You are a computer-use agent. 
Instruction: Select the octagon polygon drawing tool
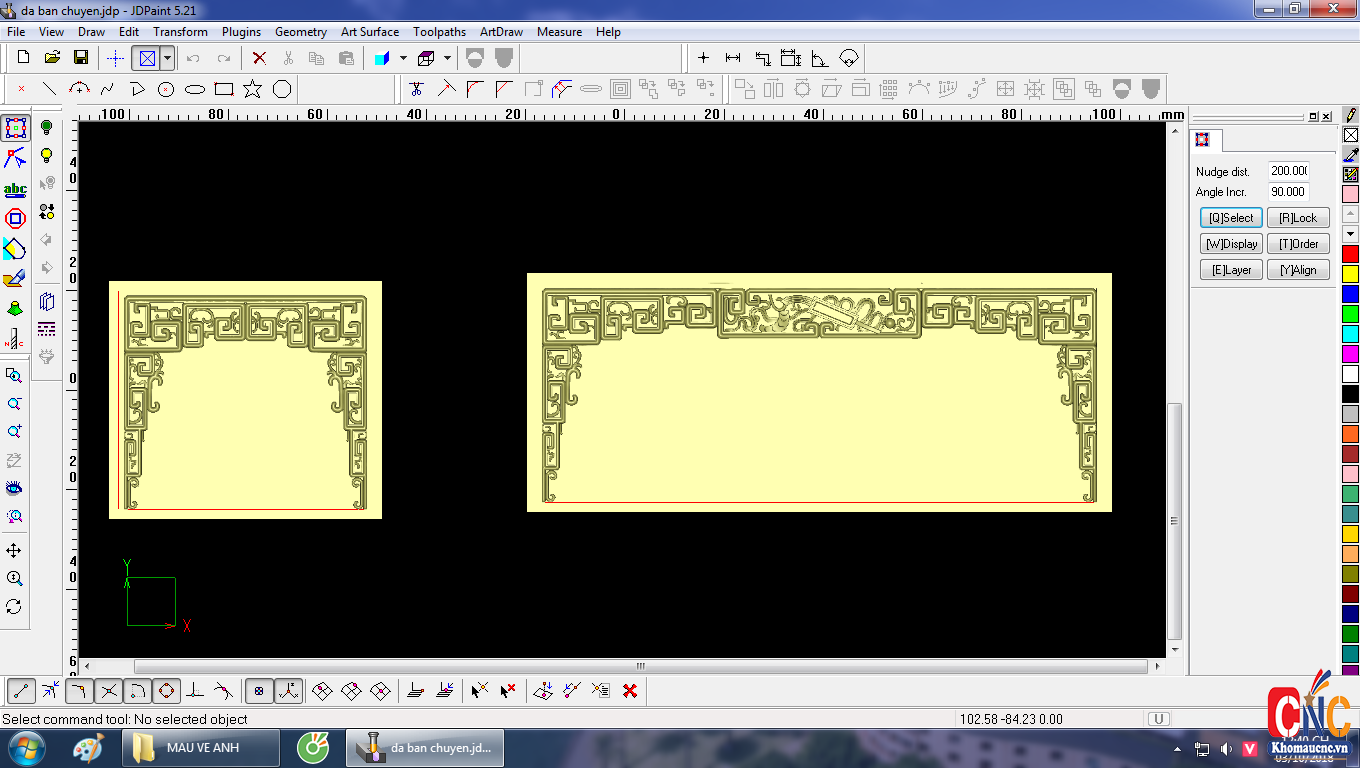pos(282,89)
